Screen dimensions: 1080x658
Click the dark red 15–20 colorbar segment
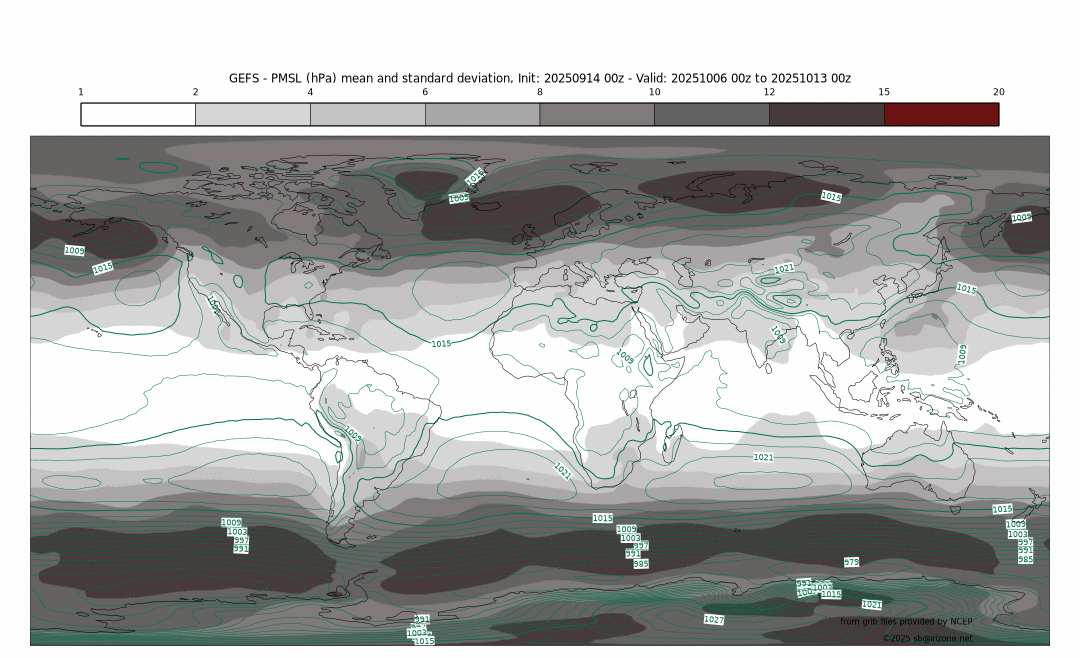(x=941, y=114)
